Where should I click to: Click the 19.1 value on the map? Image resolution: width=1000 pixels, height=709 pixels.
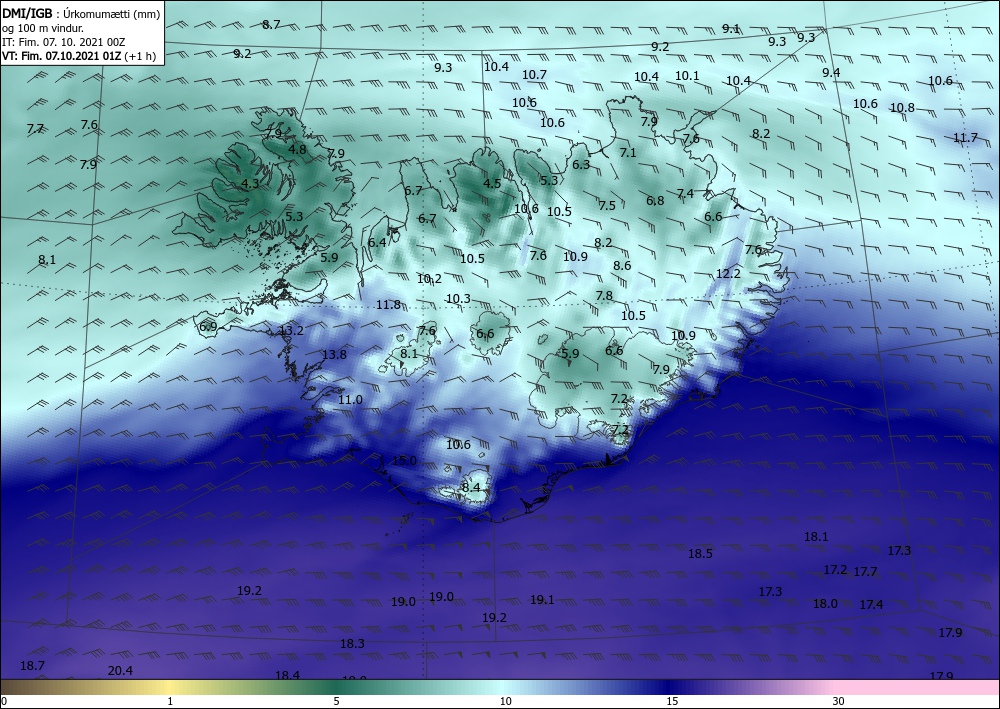542,599
